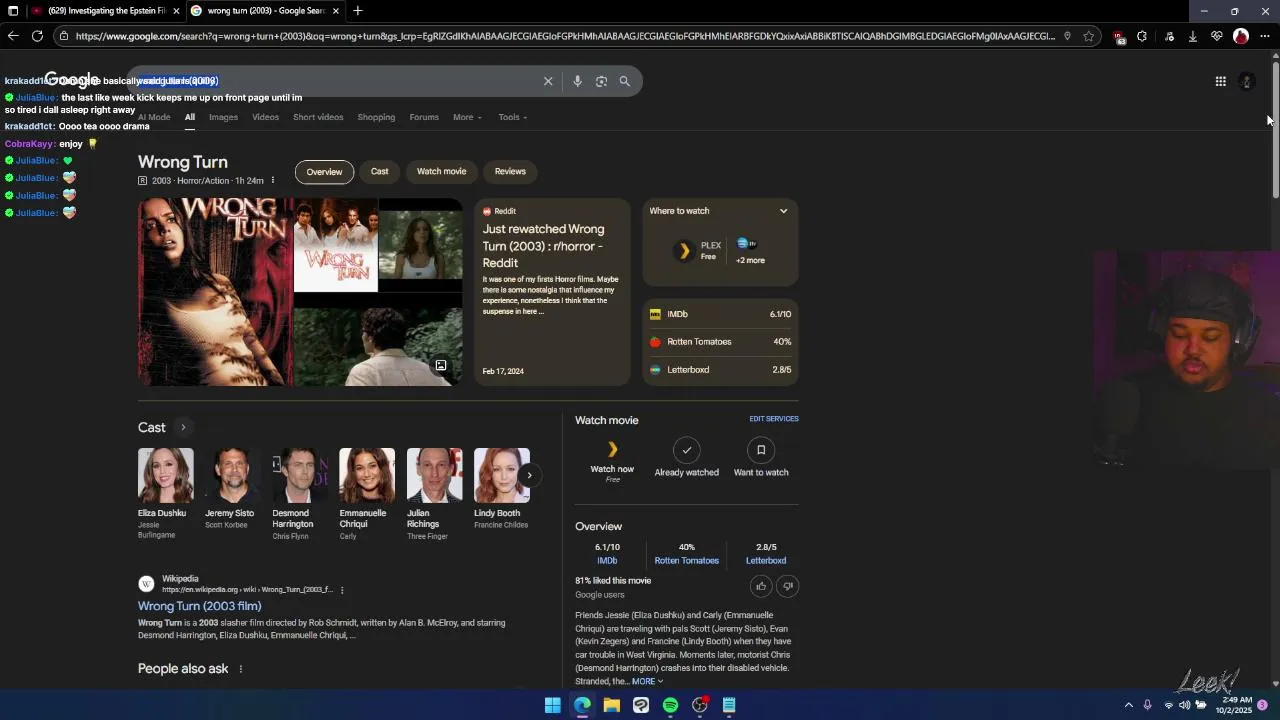Select the Forums search tab
This screenshot has width=1280, height=720.
(x=424, y=117)
